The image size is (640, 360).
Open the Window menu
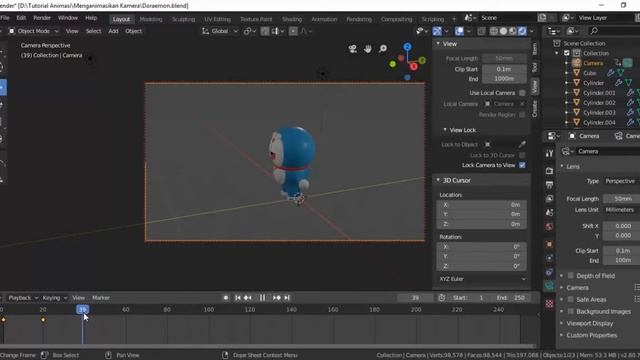68,18
